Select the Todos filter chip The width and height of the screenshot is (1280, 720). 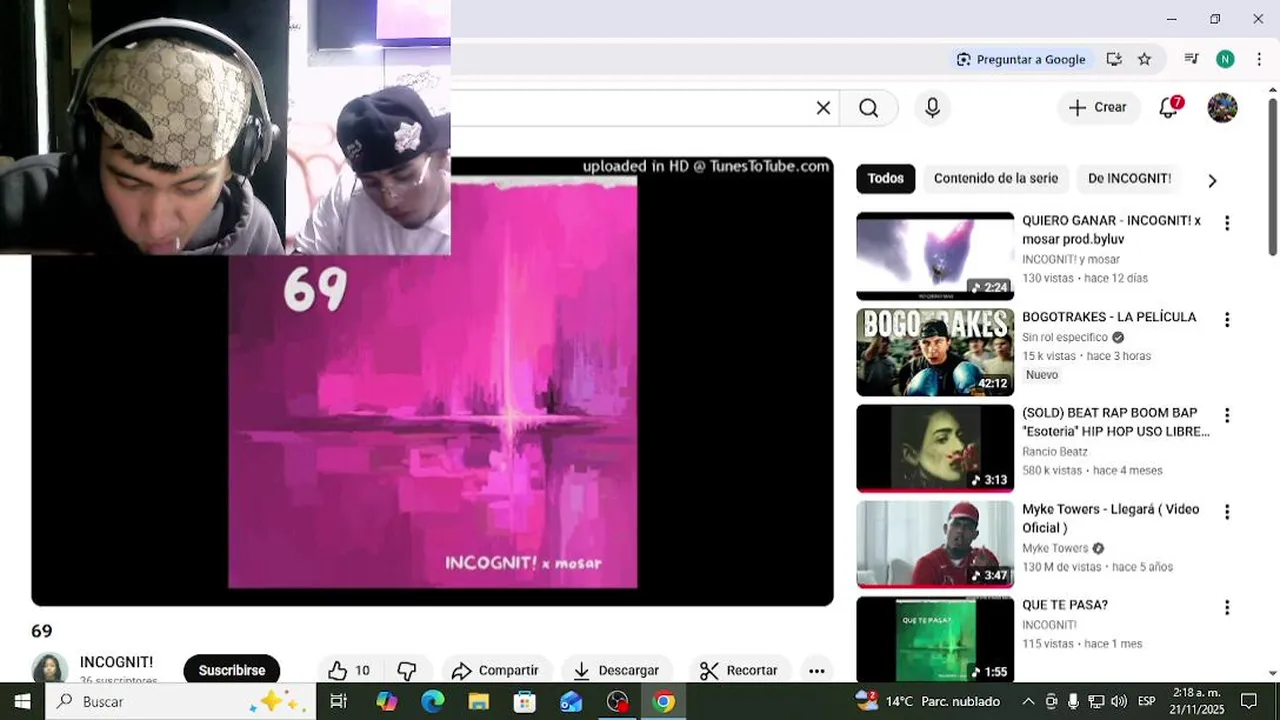tap(885, 178)
